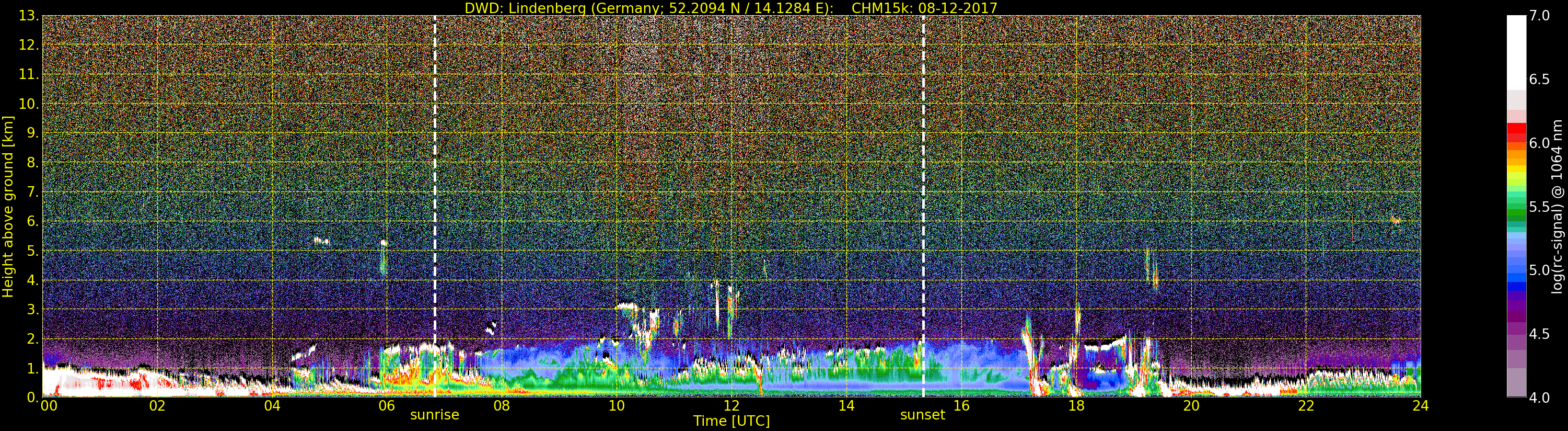
Task: Click the x-axis time tick '14'
Action: tap(846, 405)
